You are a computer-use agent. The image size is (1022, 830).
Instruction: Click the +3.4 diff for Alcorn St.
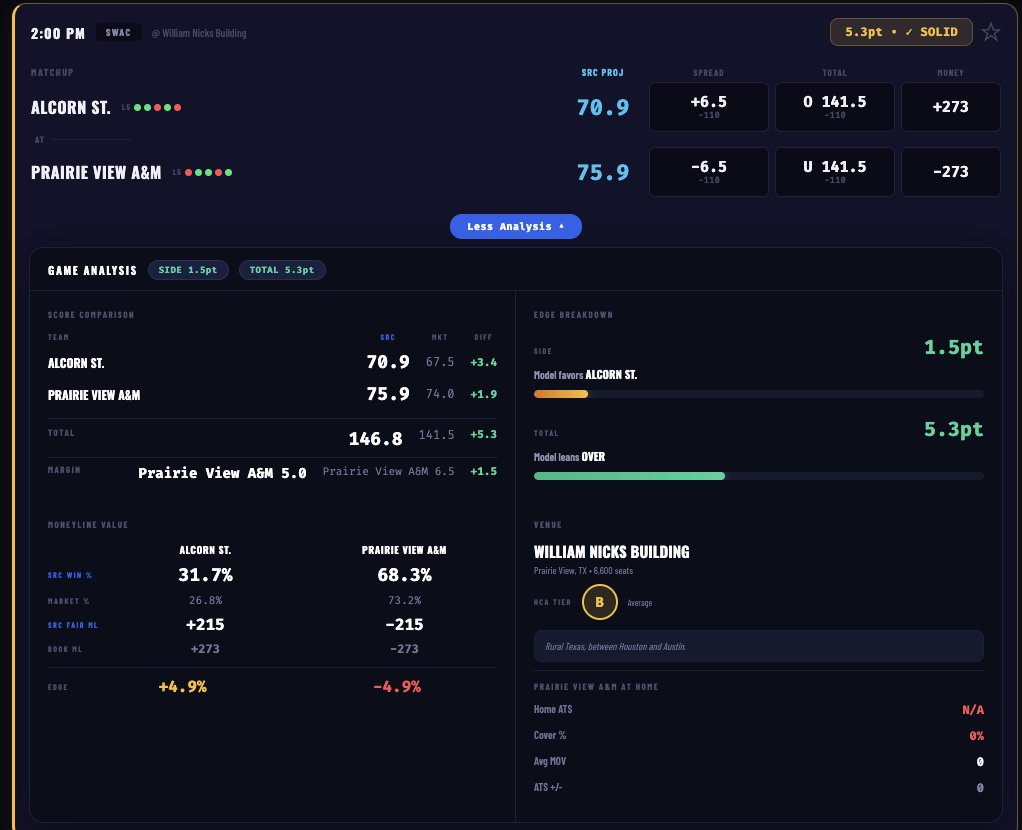tap(484, 363)
